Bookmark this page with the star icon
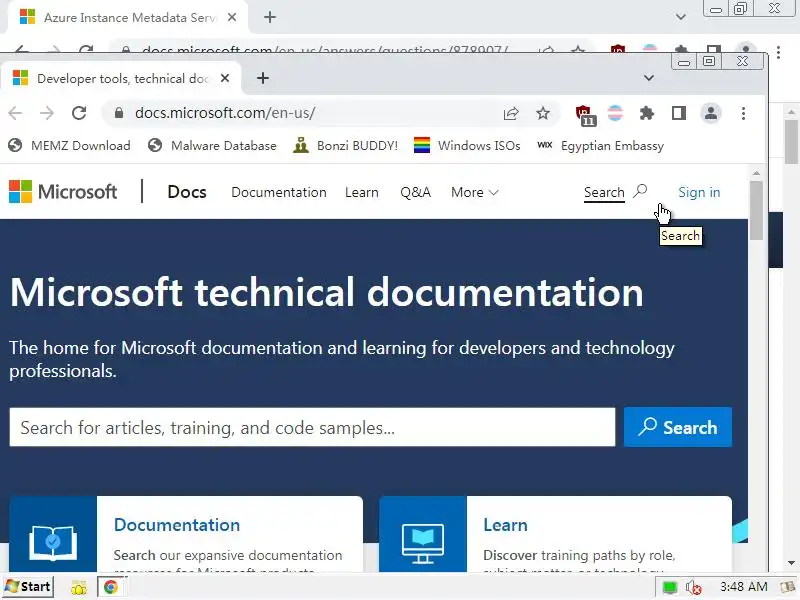This screenshot has width=800, height=600. 543,113
